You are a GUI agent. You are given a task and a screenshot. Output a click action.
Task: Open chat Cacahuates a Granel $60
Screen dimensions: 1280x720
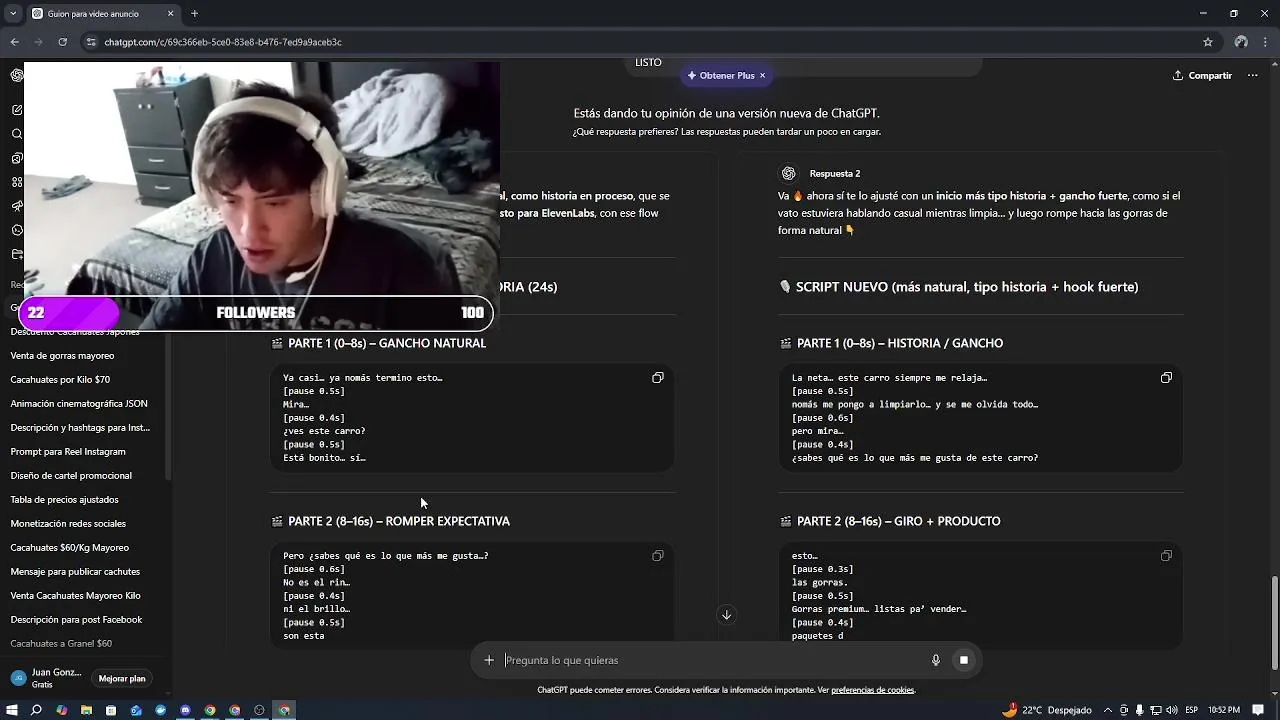tap(61, 643)
